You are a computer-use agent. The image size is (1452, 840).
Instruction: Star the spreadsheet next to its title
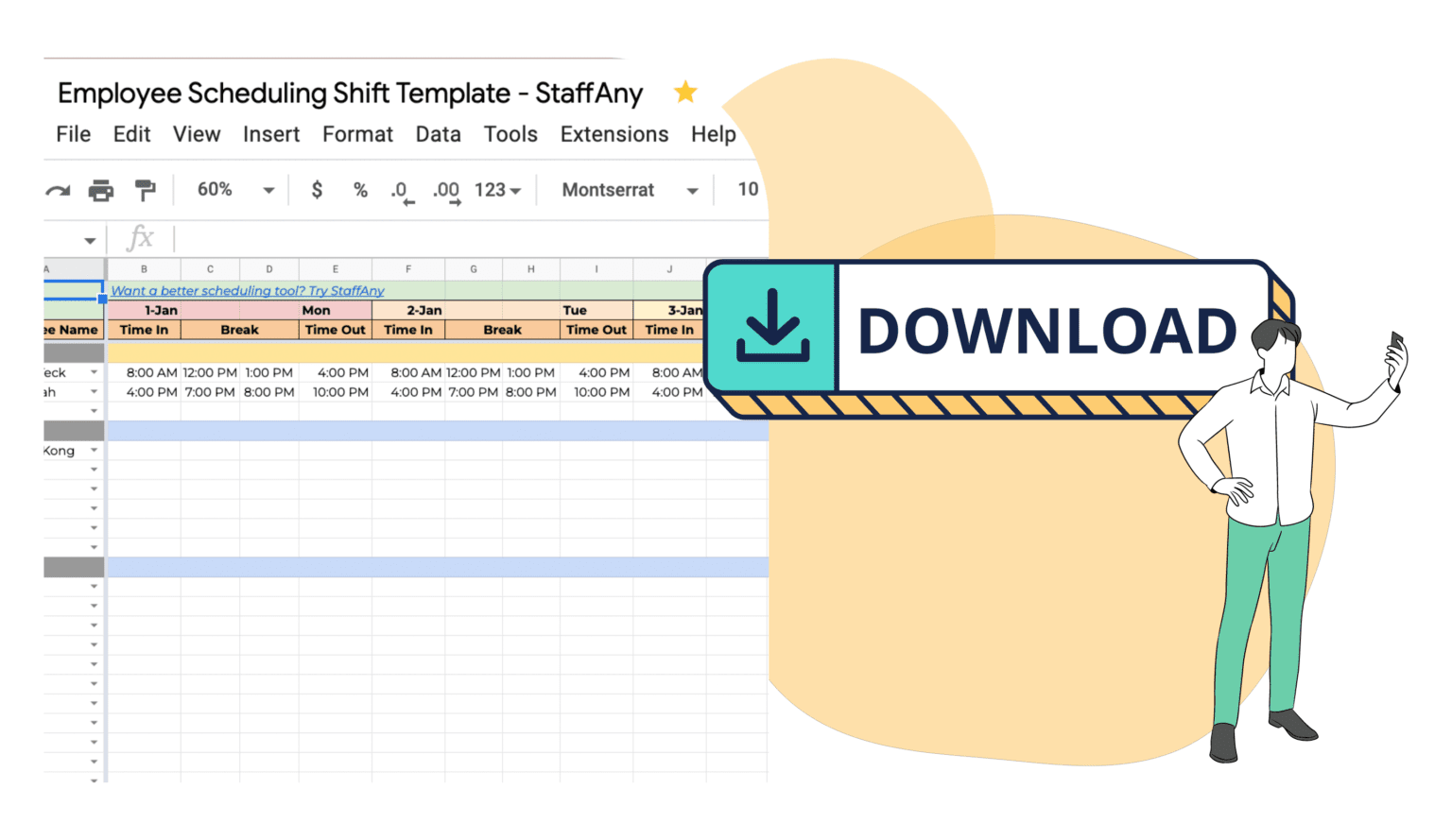coord(684,92)
